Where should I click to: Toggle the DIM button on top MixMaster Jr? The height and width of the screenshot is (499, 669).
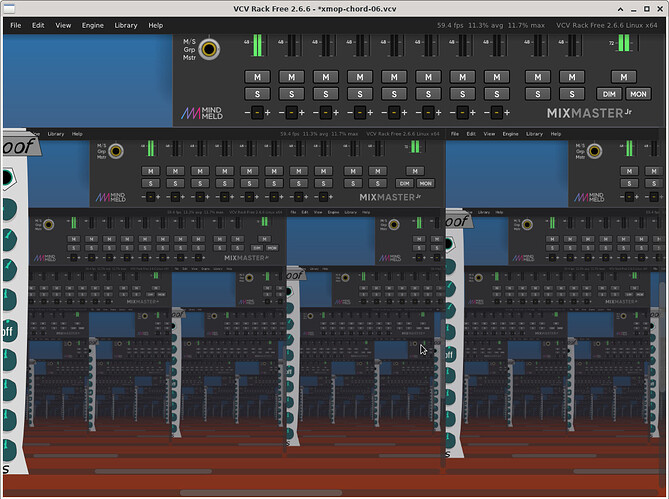pyautogui.click(x=609, y=94)
